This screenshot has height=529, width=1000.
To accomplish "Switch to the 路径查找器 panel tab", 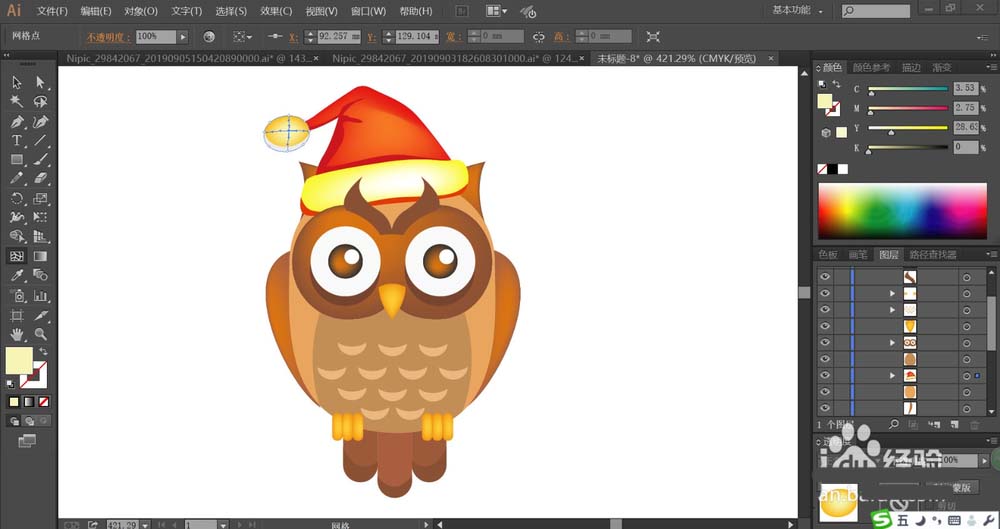I will pos(932,254).
